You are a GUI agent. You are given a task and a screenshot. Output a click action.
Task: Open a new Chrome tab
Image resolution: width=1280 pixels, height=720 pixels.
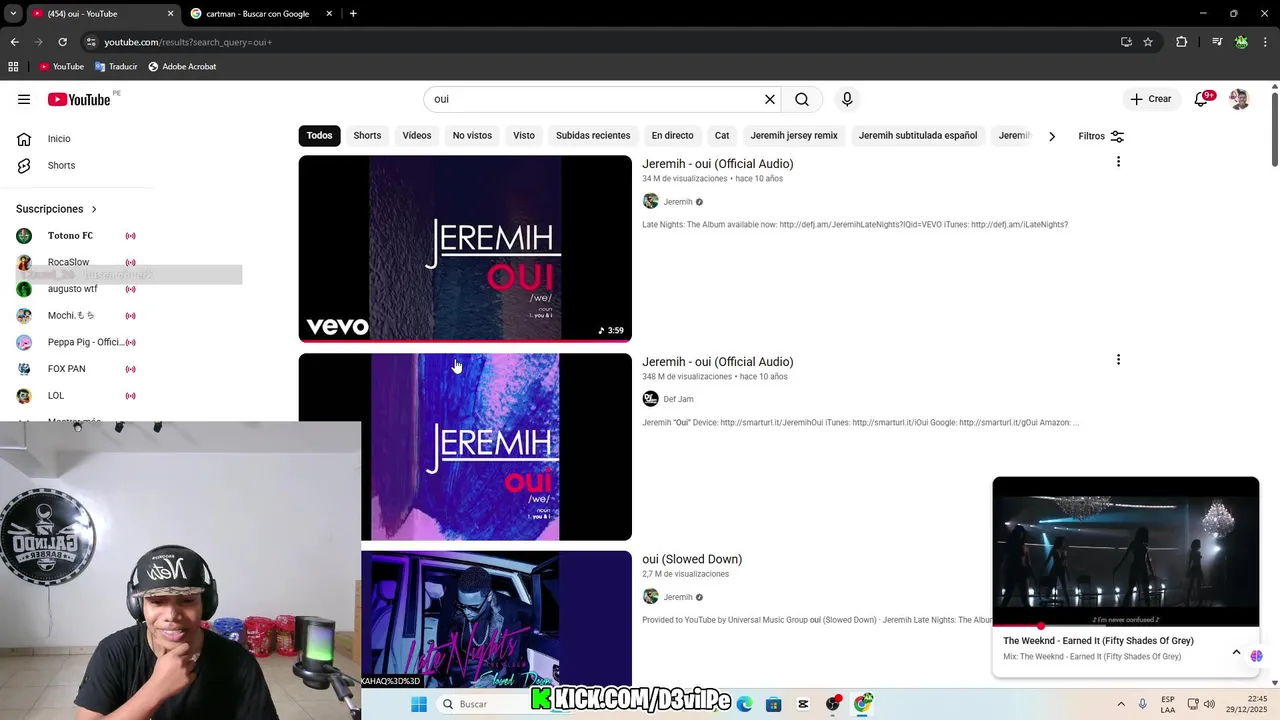click(353, 14)
